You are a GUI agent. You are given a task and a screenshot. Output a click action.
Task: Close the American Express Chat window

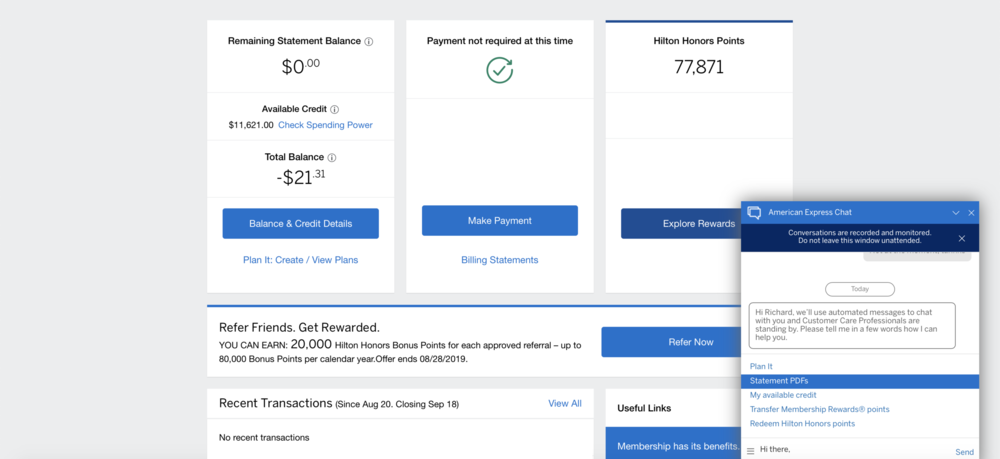[971, 213]
